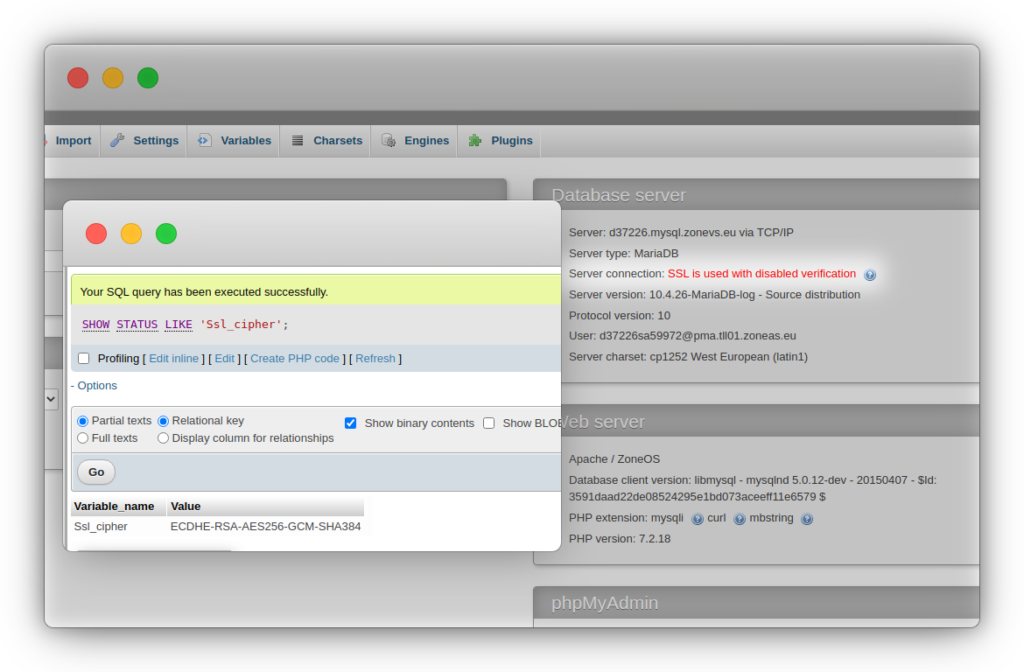The width and height of the screenshot is (1024, 672).
Task: Click the Engines gear icon
Action: pos(387,141)
